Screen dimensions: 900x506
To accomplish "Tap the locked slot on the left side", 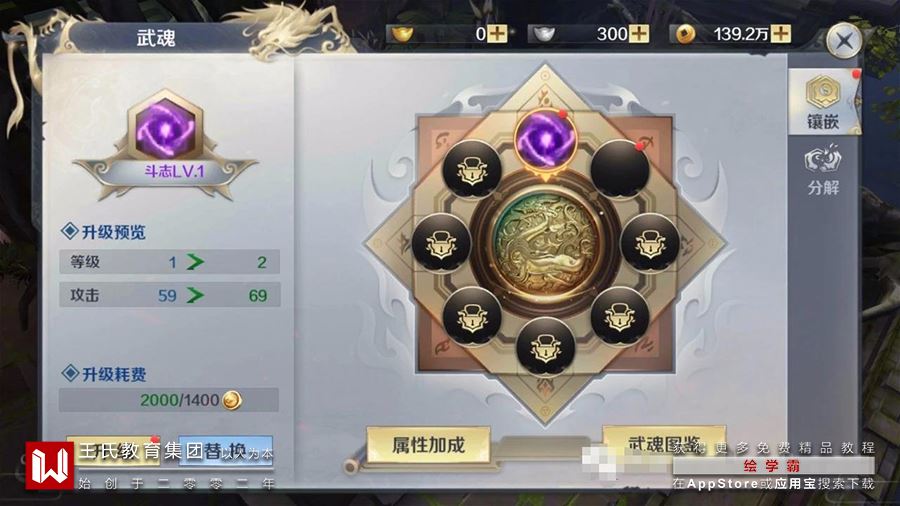I will (x=441, y=243).
